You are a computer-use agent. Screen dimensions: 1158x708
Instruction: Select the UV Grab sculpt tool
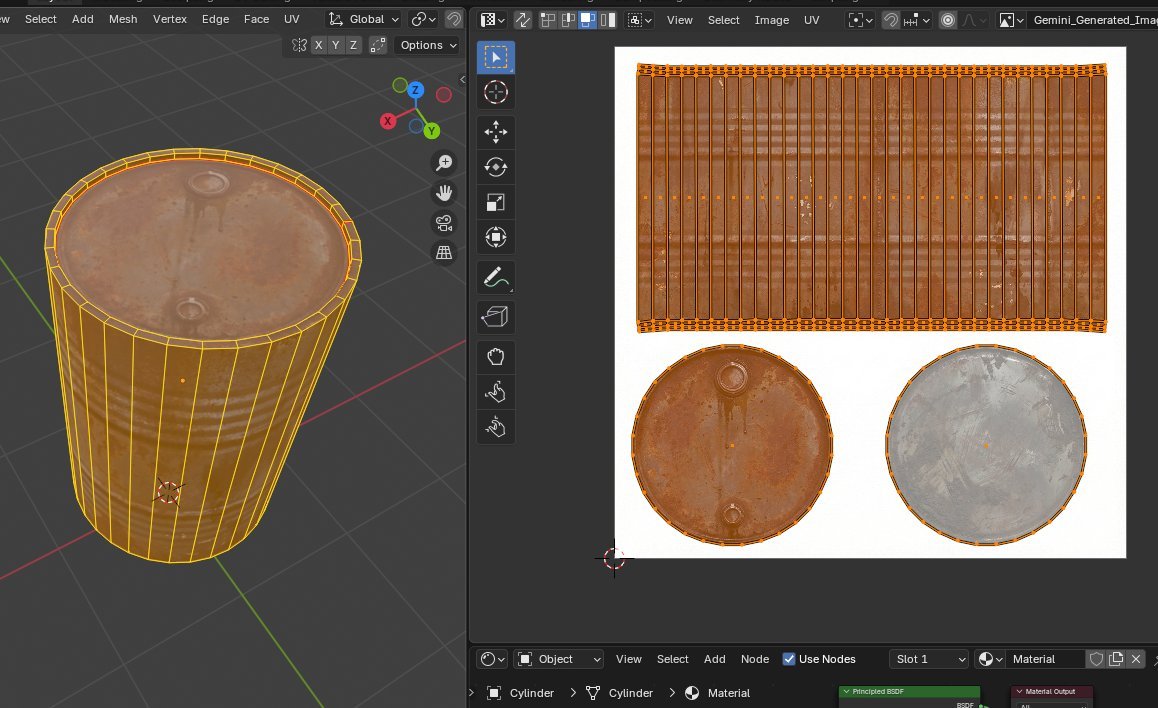click(496, 357)
